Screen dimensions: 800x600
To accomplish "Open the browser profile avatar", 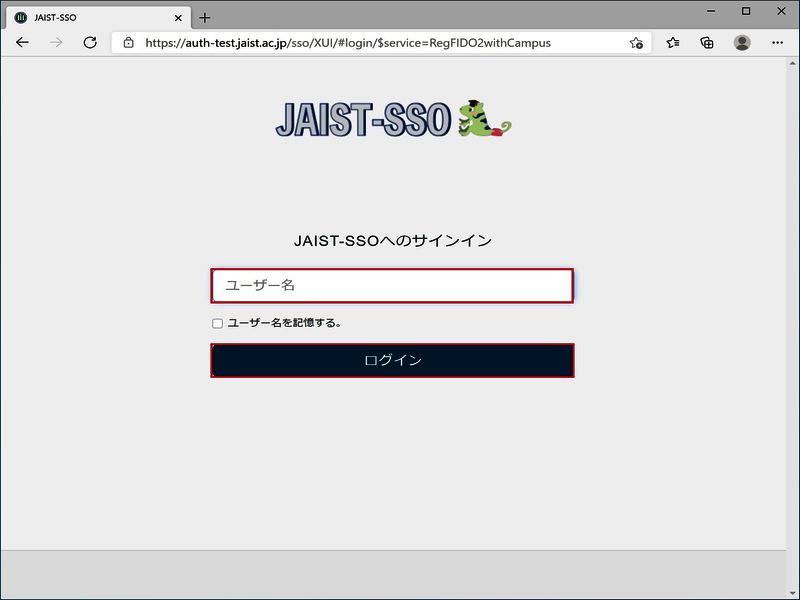I will (742, 43).
